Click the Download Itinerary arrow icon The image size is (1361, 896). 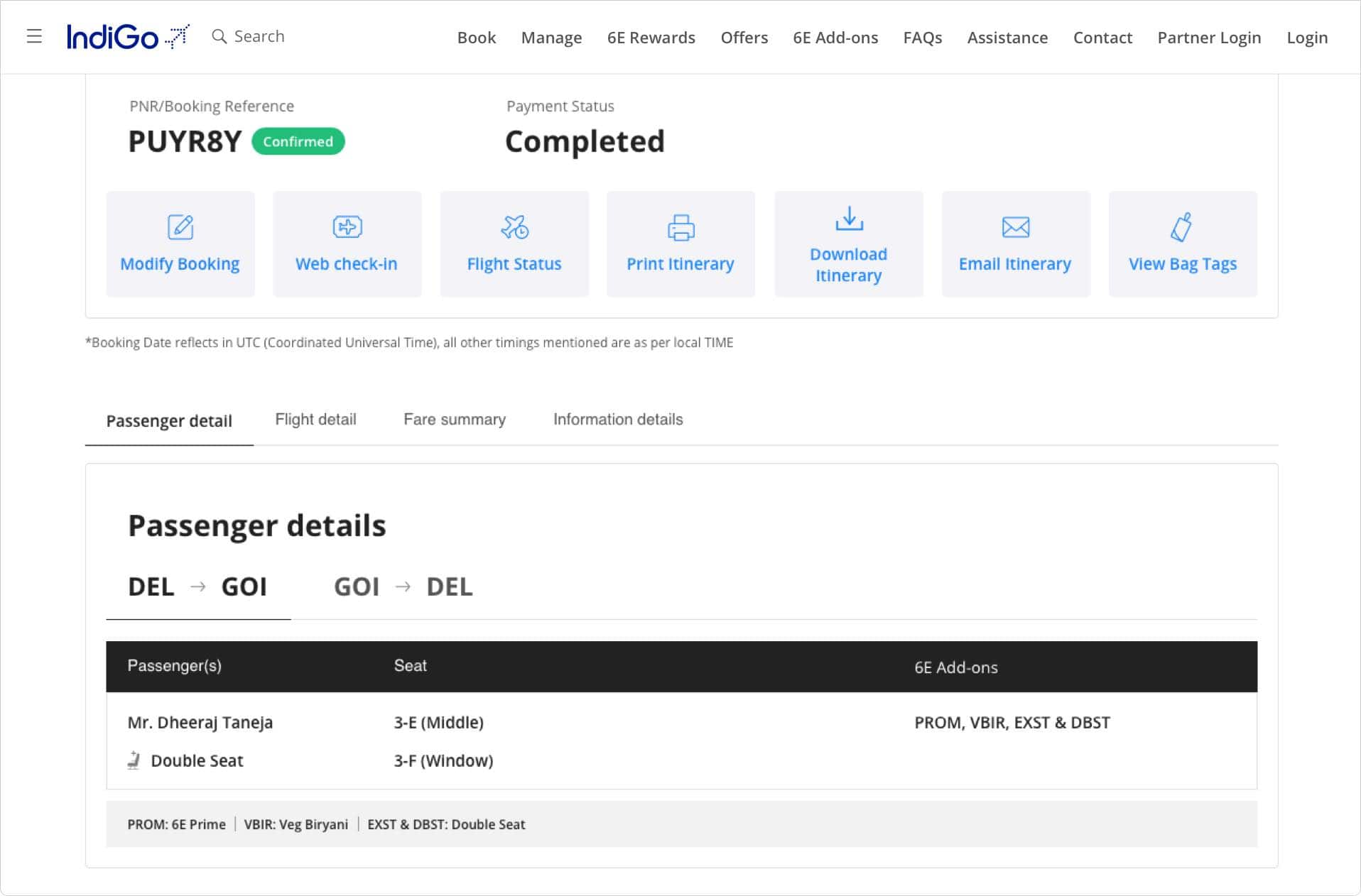coord(849,219)
